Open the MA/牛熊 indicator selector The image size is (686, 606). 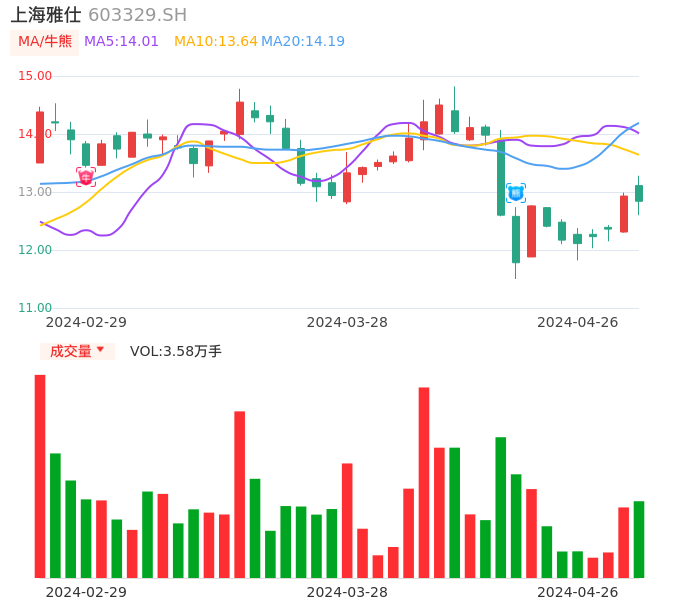click(45, 42)
